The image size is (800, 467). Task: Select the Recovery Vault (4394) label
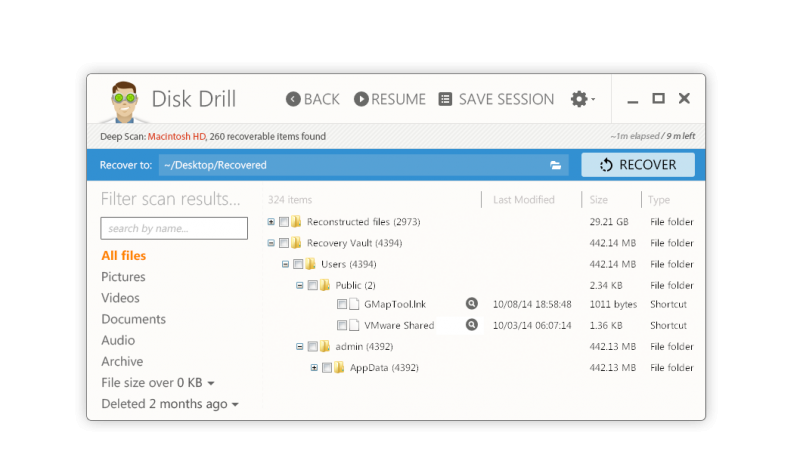tap(354, 243)
